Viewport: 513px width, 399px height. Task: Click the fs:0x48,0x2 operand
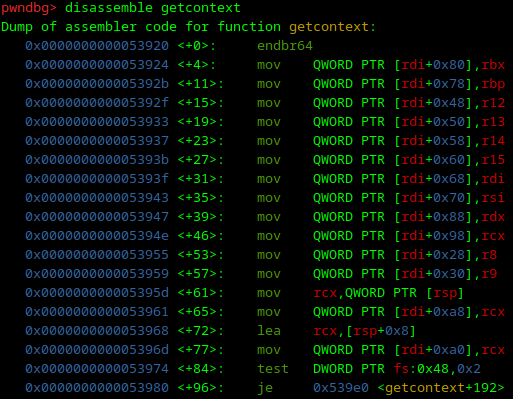[437, 369]
